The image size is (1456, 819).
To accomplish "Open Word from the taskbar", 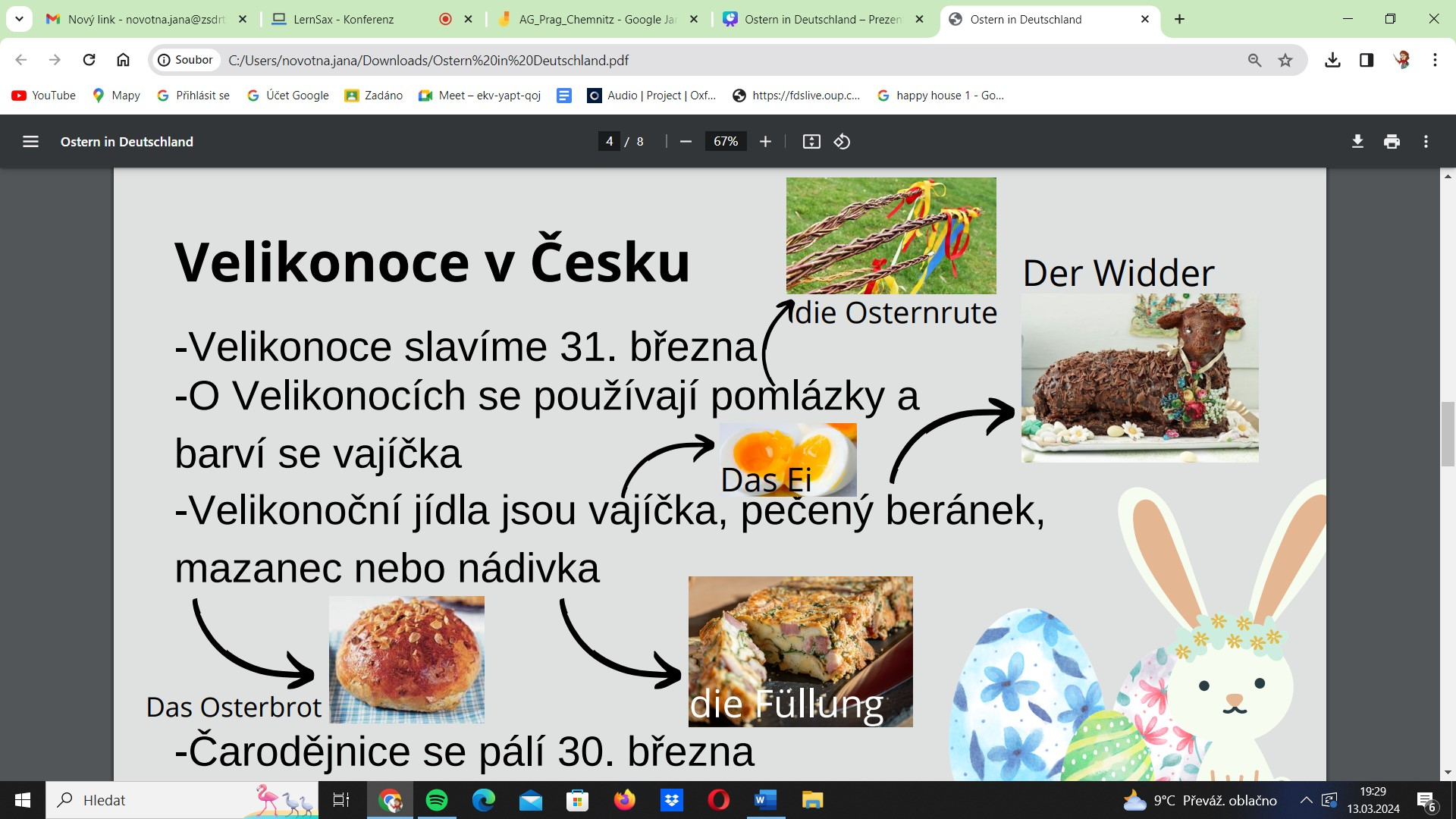I will tap(766, 800).
